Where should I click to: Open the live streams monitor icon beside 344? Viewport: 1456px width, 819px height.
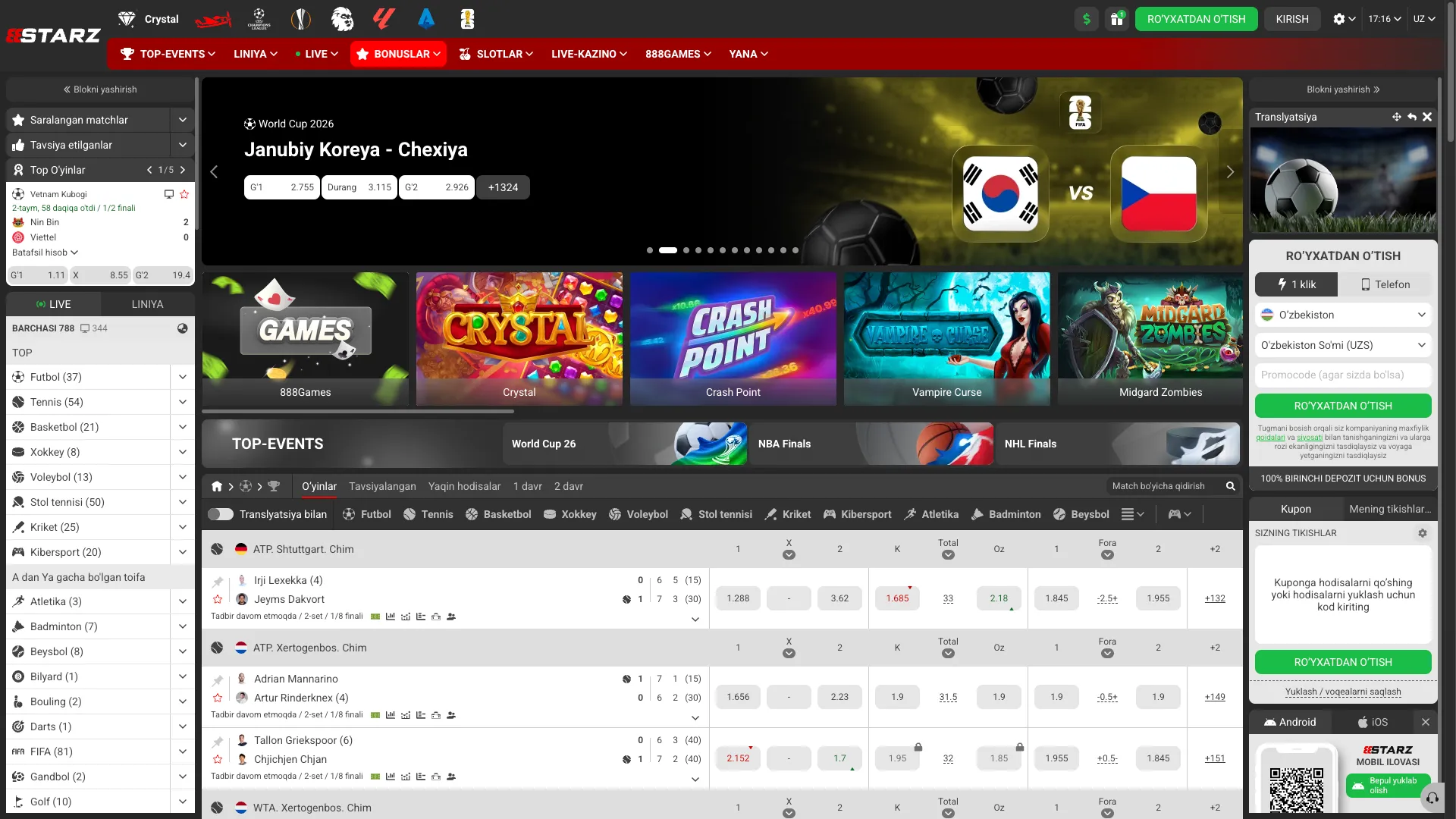(85, 328)
